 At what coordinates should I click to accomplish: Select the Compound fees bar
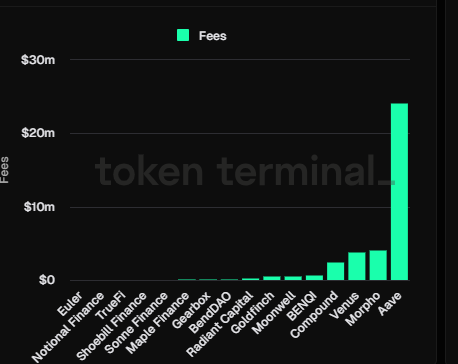(335, 271)
